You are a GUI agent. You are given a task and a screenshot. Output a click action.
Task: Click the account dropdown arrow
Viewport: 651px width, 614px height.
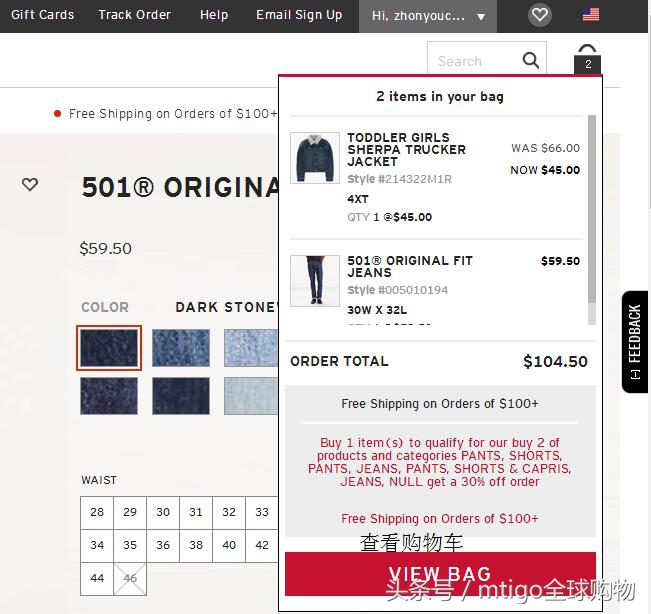481,17
